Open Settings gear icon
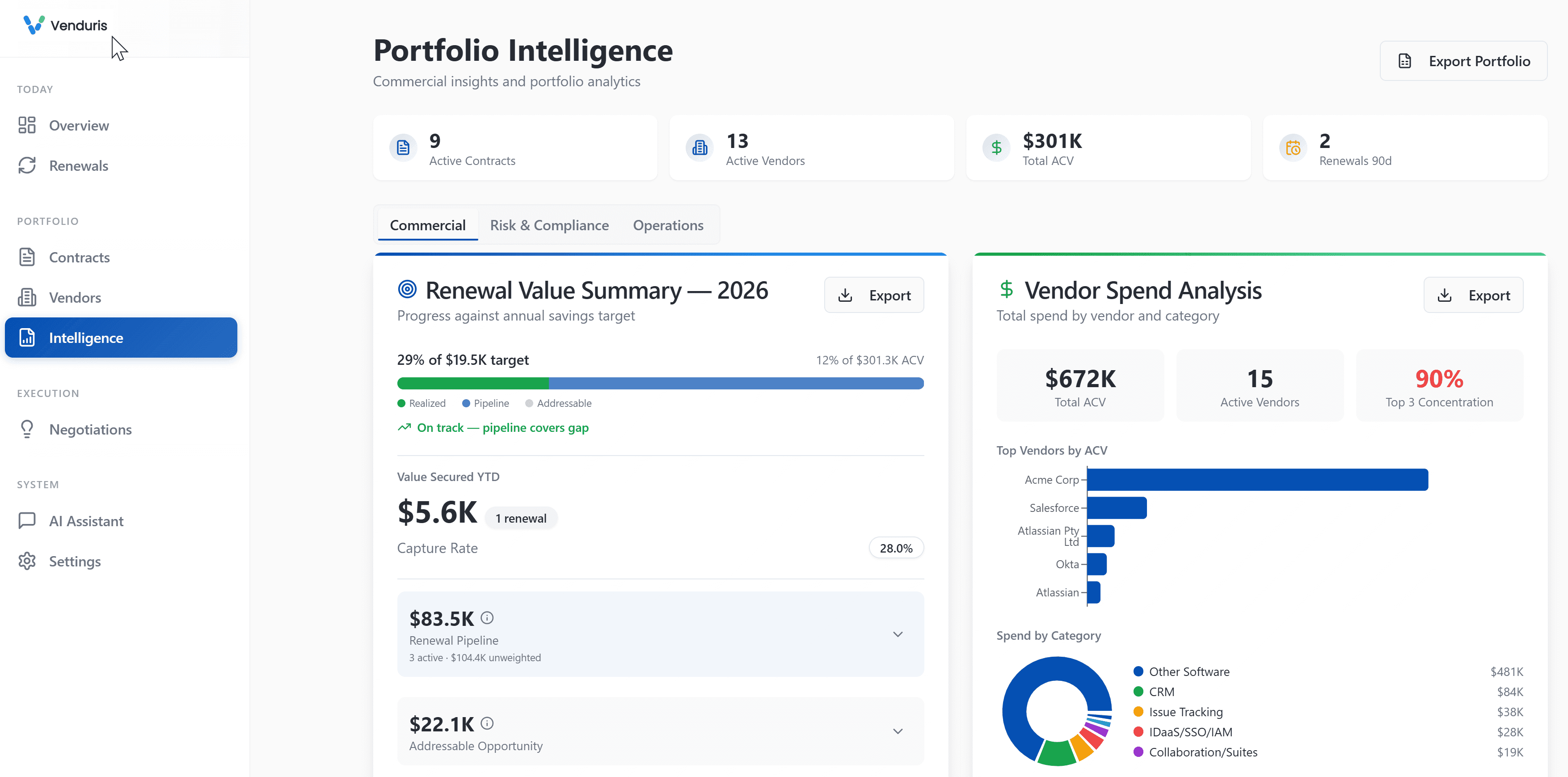 27,561
